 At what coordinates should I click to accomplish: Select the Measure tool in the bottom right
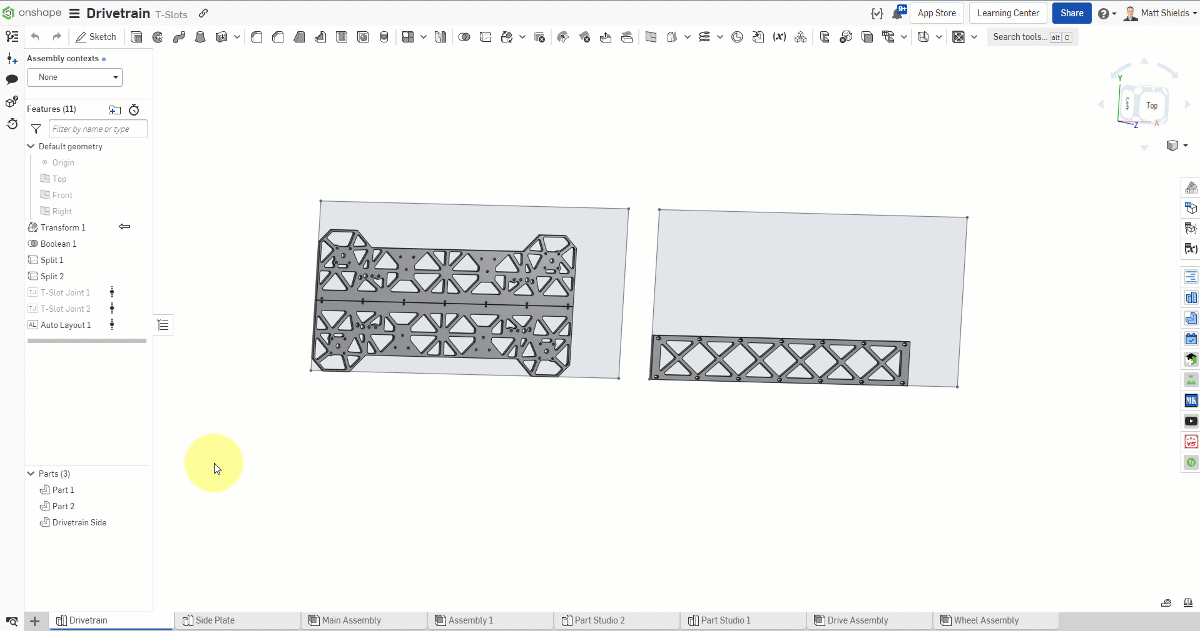1166,603
